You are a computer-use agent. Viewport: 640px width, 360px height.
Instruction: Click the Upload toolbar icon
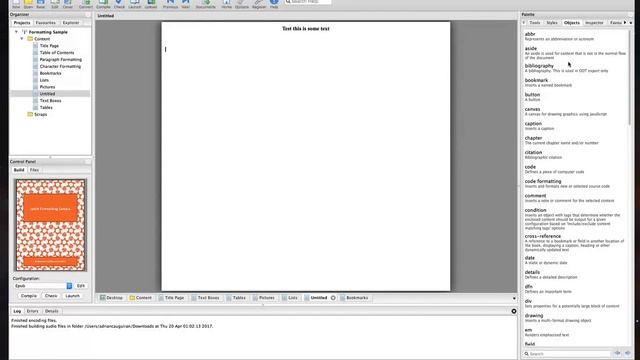(151, 4)
